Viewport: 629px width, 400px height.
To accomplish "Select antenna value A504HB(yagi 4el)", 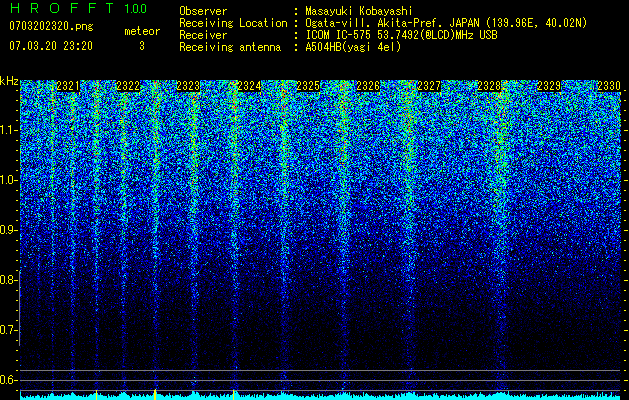I will (353, 47).
